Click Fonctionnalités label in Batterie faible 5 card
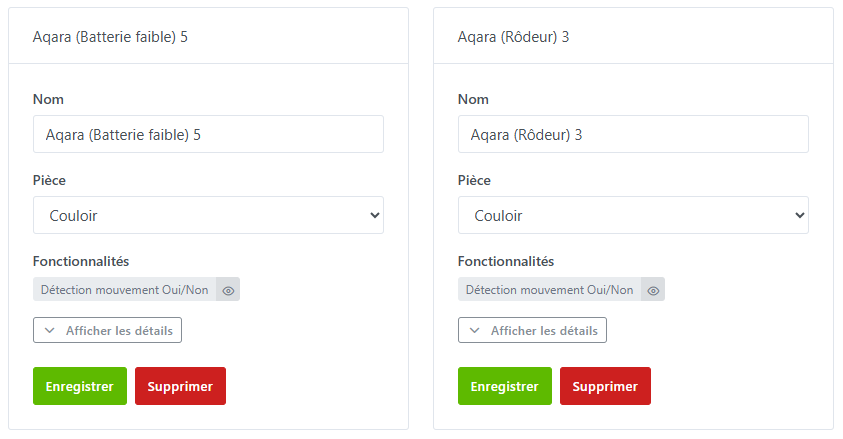Viewport: 843px width, 439px height. coord(81,261)
